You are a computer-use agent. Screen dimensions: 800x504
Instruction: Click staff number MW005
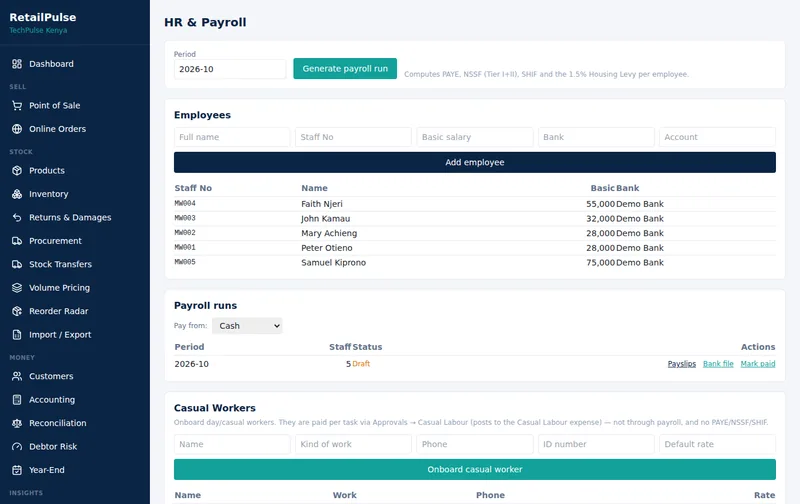(x=185, y=262)
